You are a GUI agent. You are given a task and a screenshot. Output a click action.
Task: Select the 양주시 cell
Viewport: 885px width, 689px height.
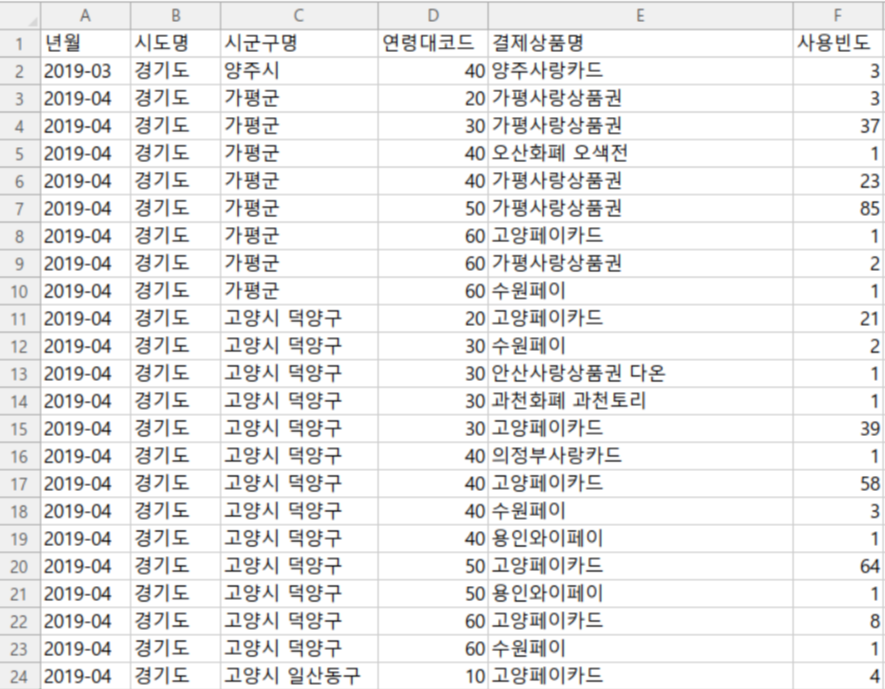pos(299,71)
